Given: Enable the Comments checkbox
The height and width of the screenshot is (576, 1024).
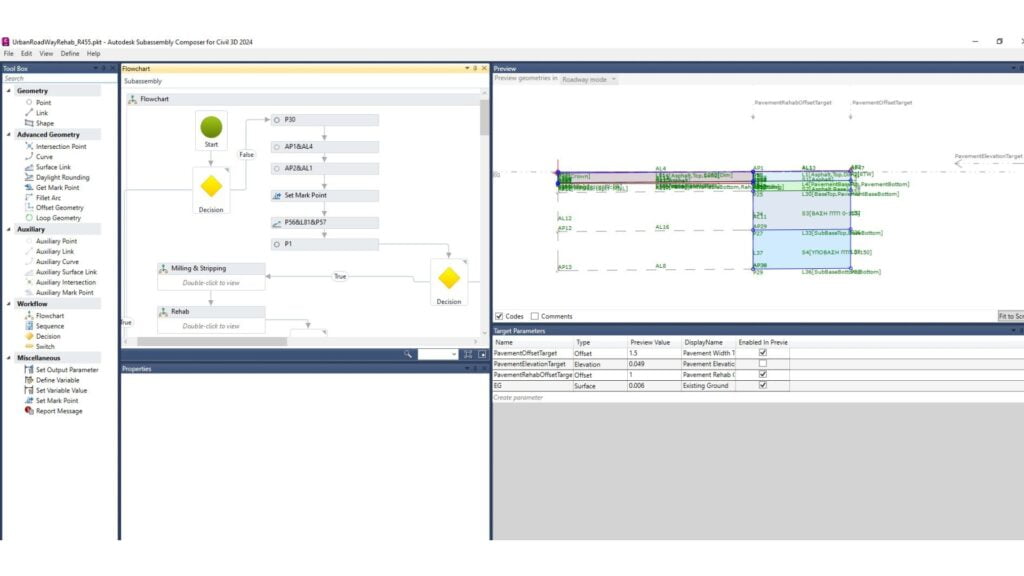Looking at the screenshot, I should tap(535, 316).
